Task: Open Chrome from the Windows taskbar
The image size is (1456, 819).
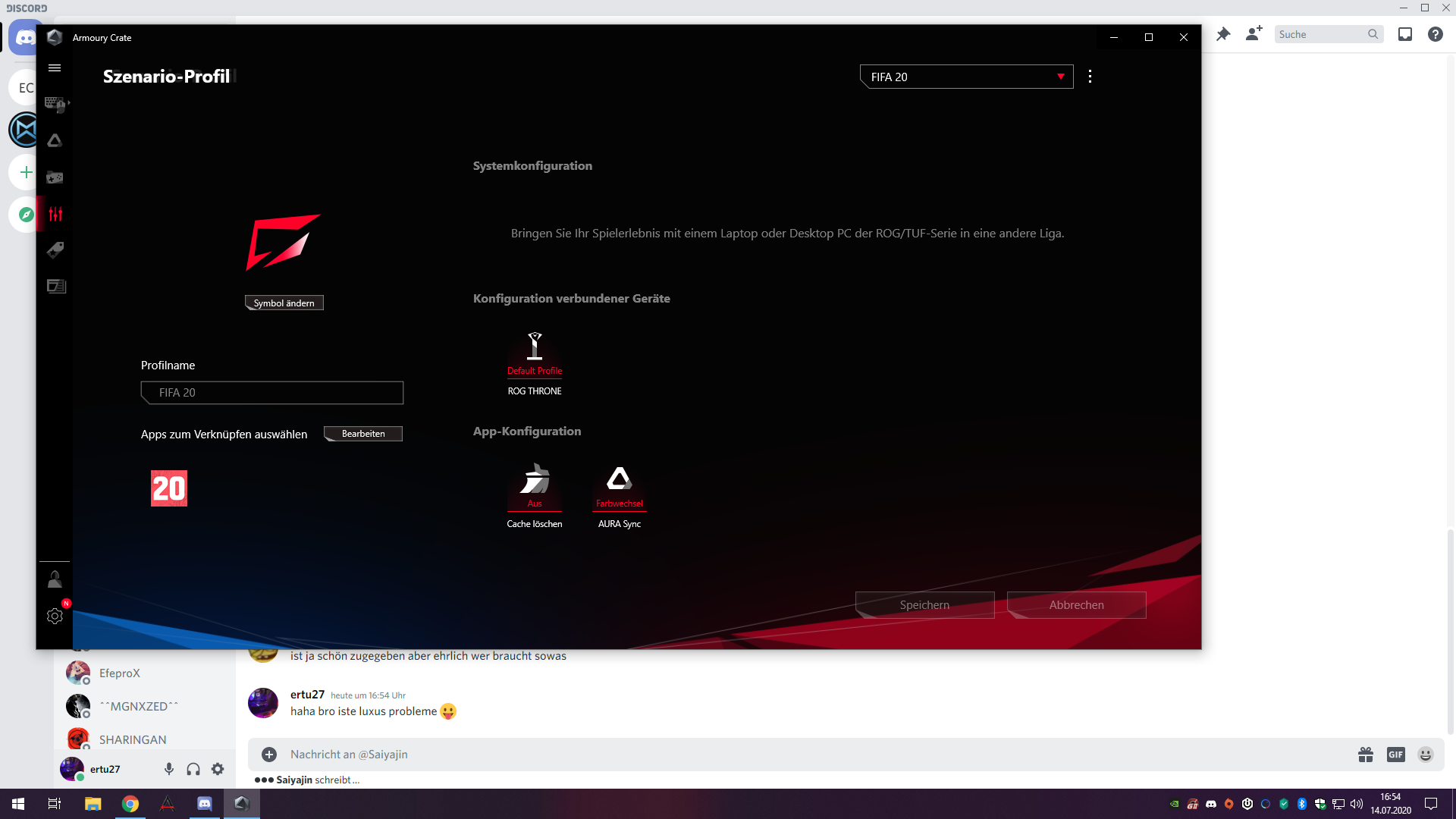Action: (x=130, y=804)
